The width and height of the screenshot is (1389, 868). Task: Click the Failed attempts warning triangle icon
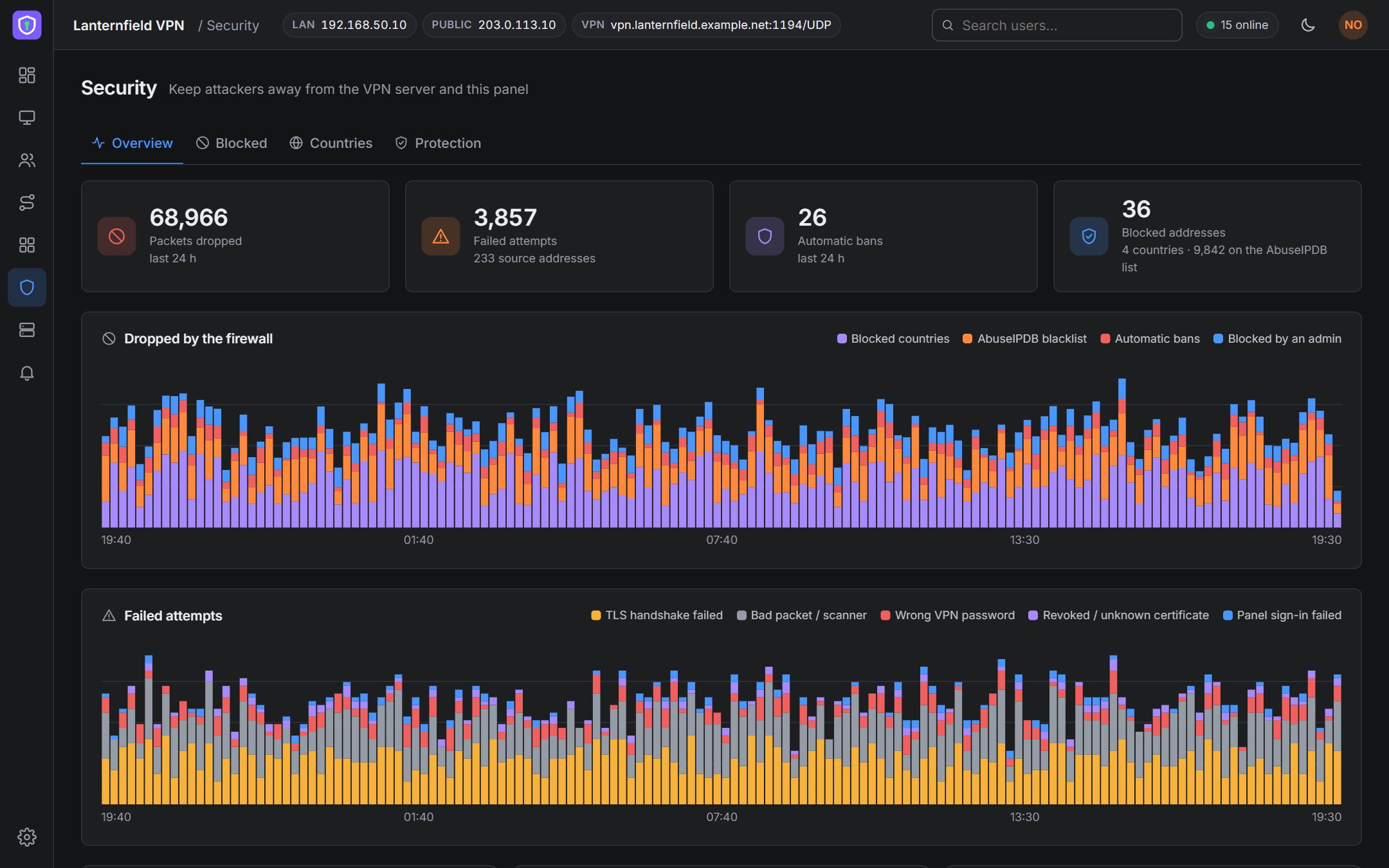440,237
